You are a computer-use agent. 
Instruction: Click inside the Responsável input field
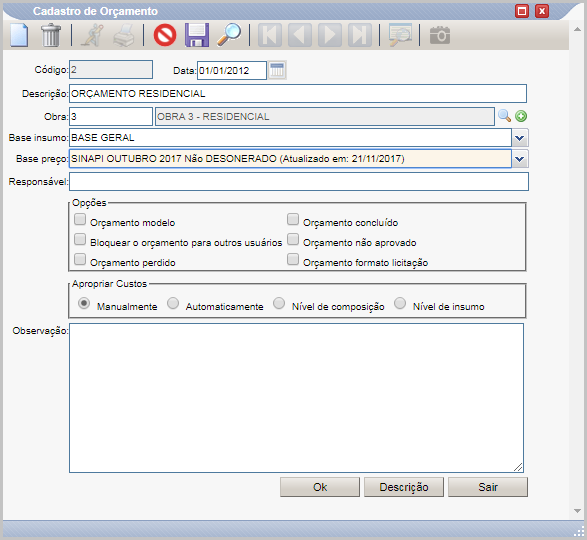pos(299,182)
